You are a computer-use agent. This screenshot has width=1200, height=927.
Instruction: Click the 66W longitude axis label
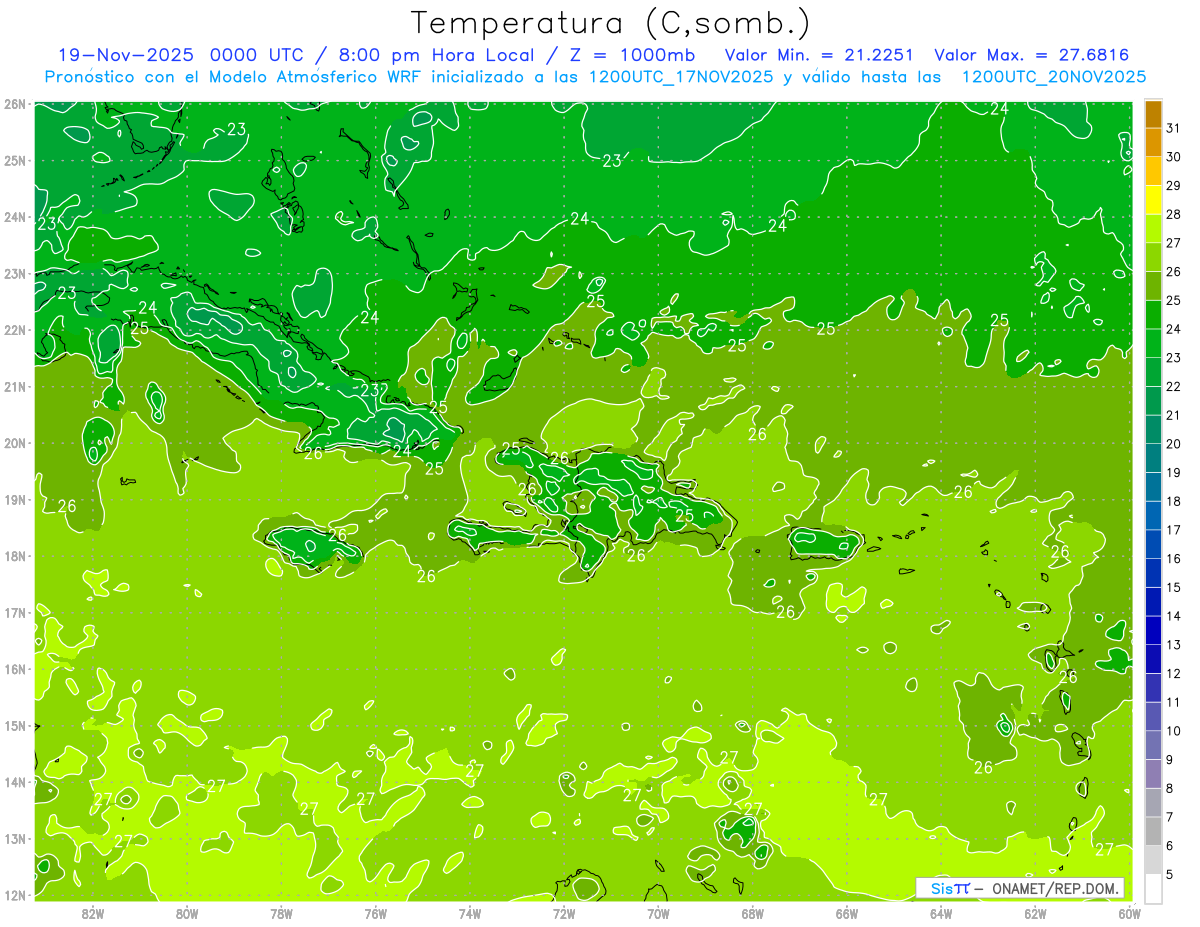click(847, 914)
